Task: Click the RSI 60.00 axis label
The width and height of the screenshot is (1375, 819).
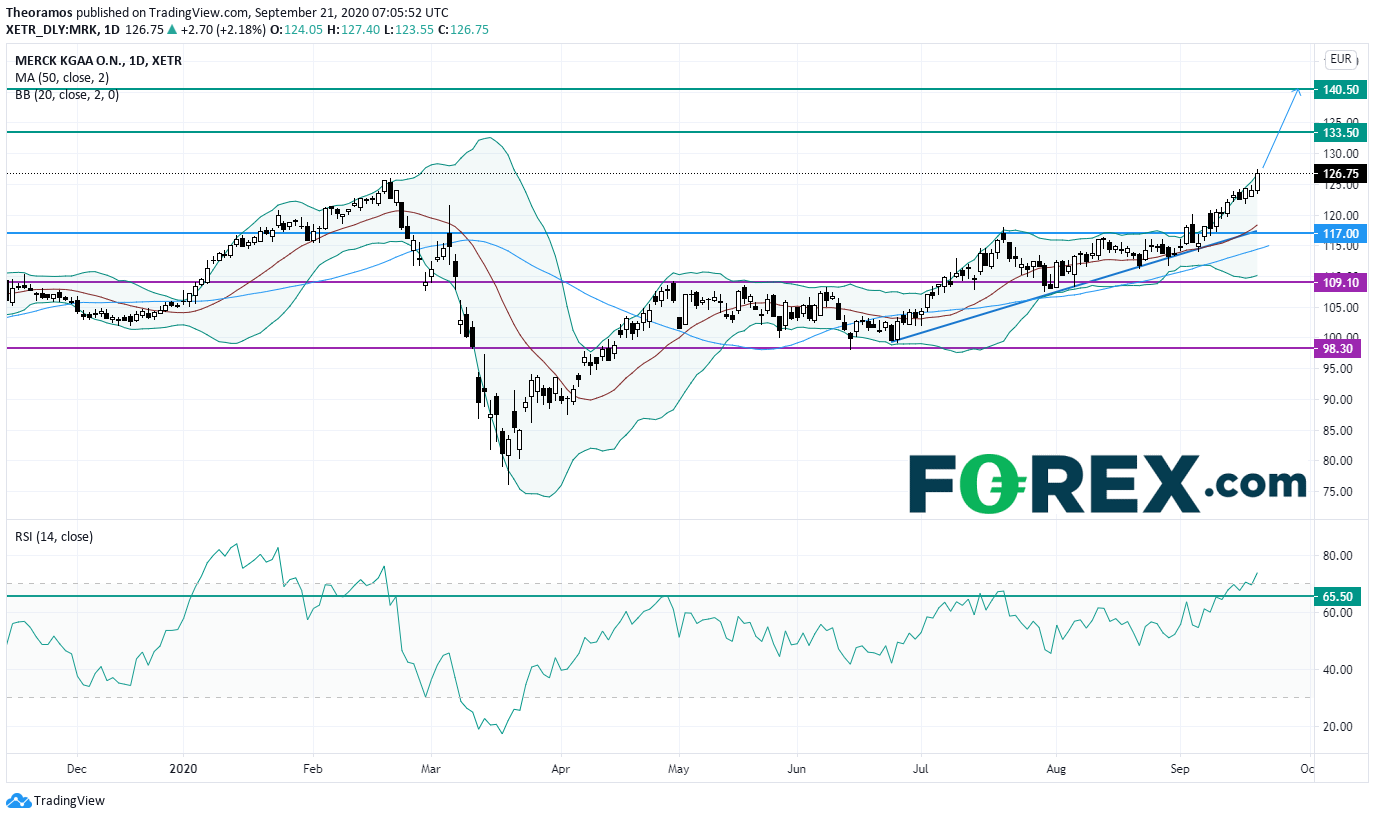Action: 1340,613
